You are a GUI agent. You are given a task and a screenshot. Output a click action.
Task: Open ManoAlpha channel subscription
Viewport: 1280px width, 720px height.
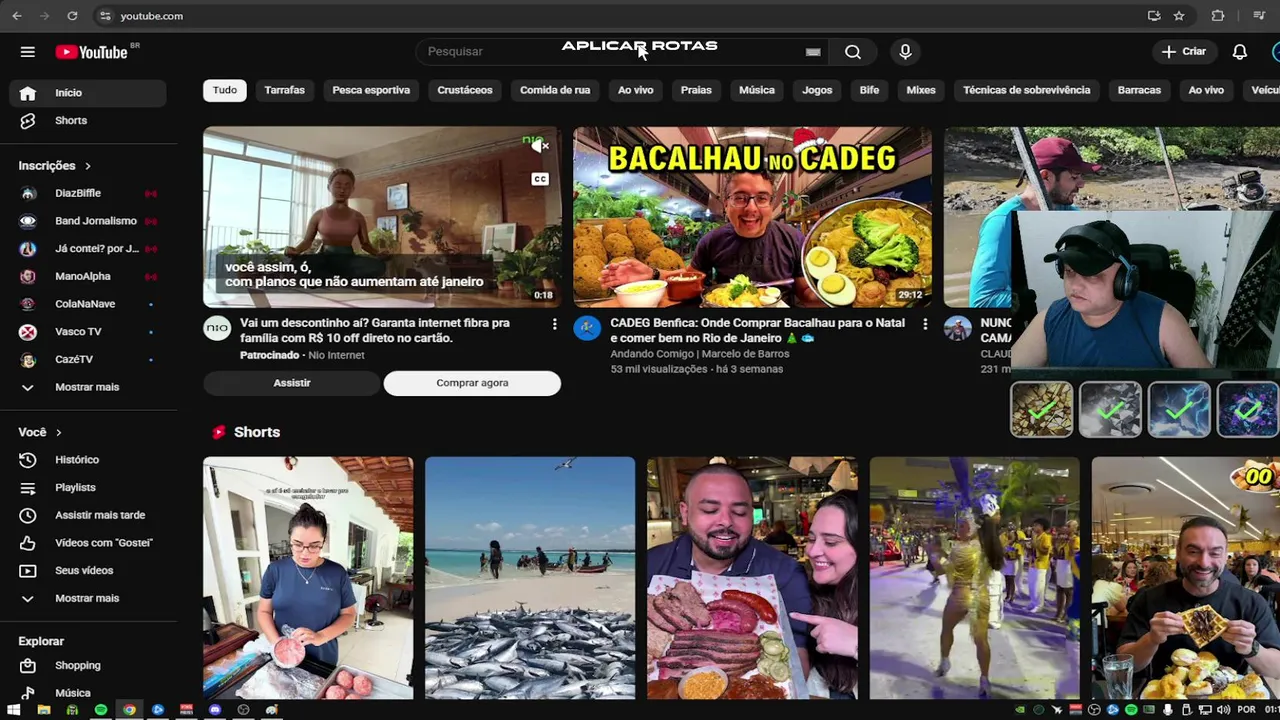(88, 276)
